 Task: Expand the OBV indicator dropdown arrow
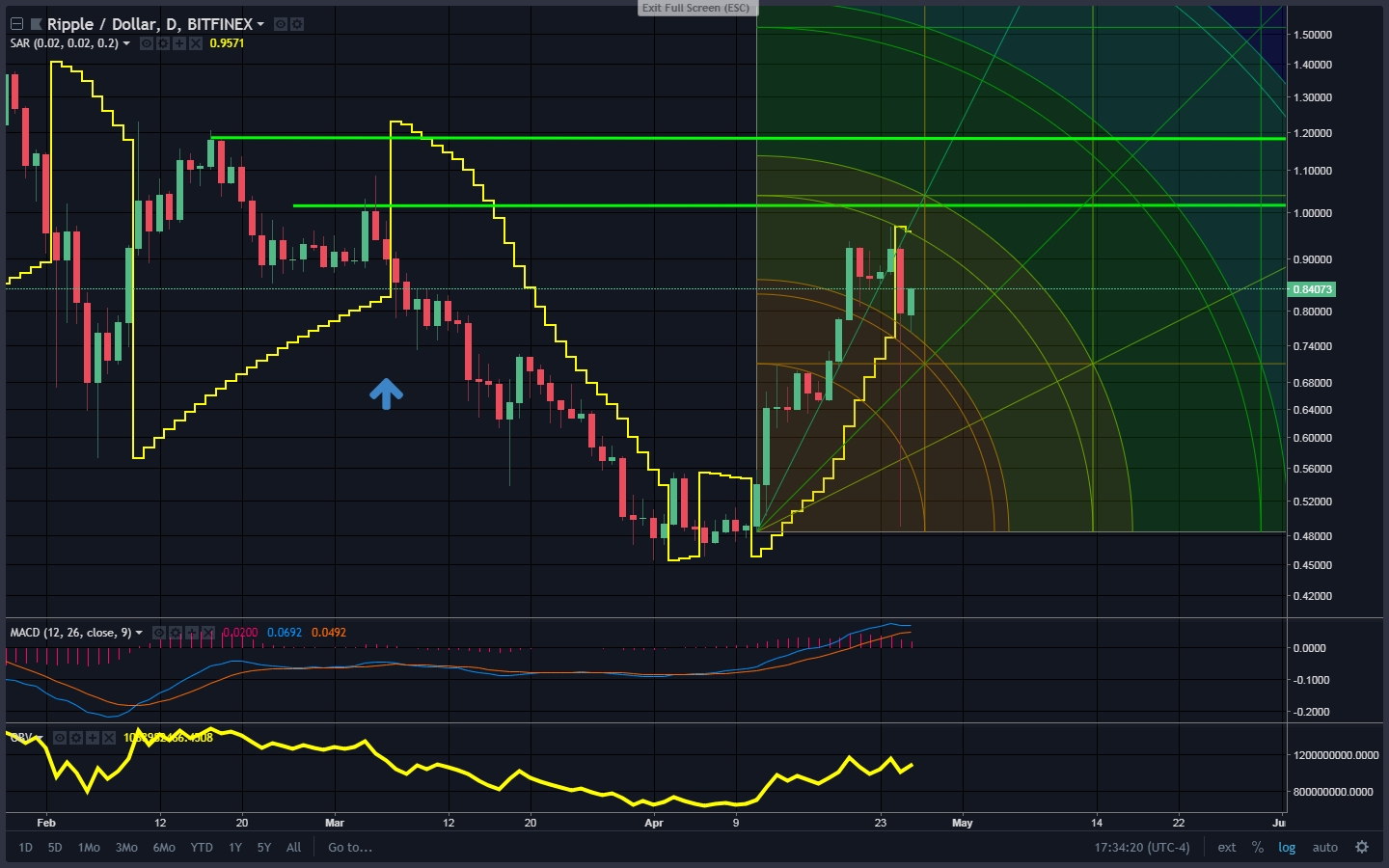point(40,738)
